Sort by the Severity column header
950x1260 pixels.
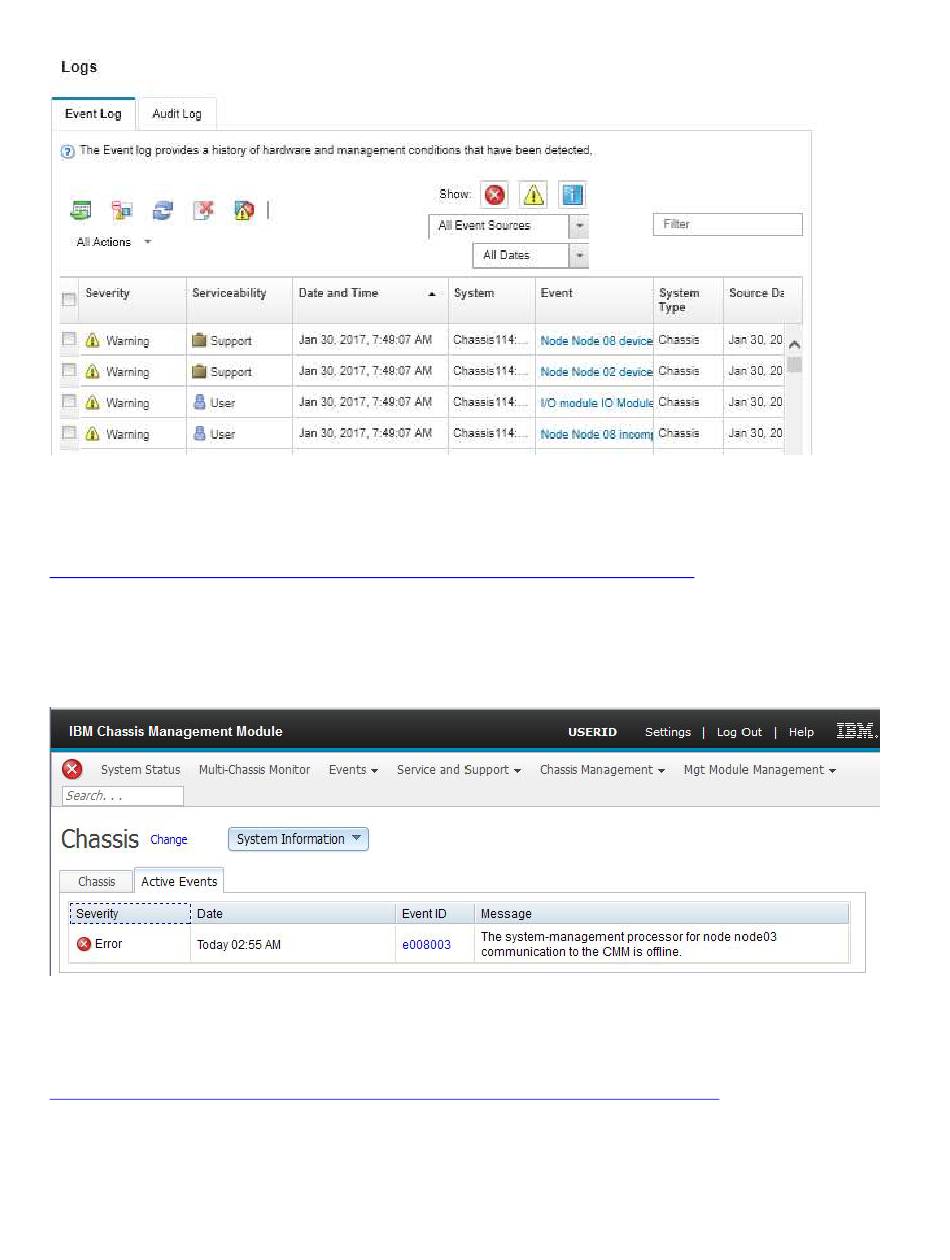(x=107, y=293)
